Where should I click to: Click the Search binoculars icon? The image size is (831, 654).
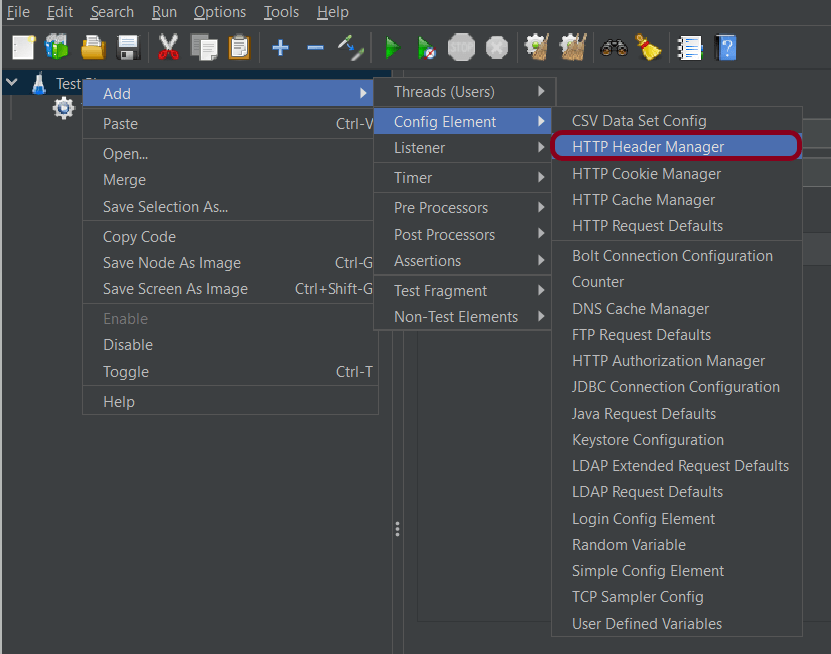pos(613,47)
